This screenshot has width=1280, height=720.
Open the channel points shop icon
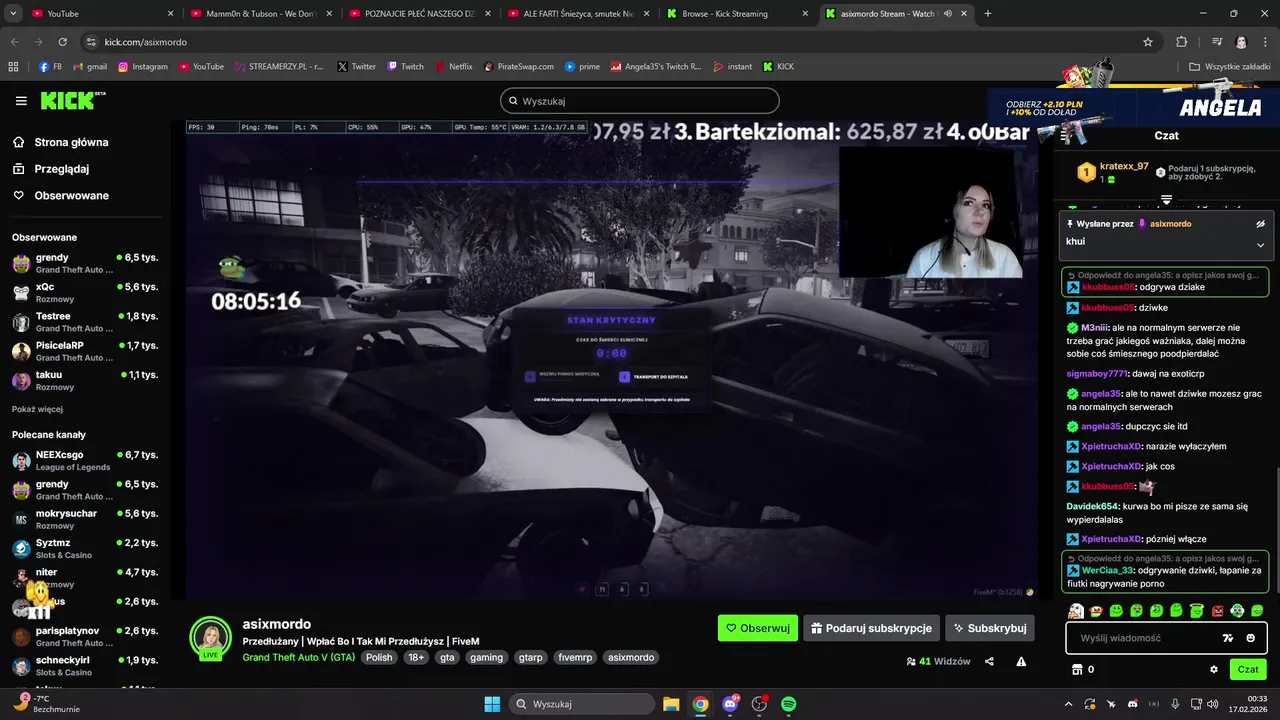pyautogui.click(x=1077, y=669)
